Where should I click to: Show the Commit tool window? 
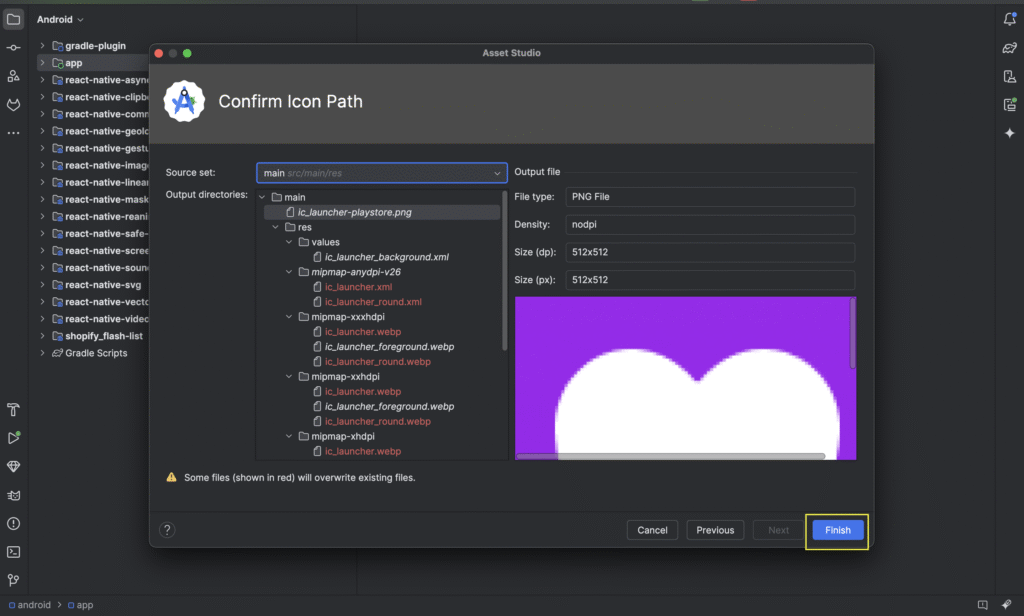[13, 47]
